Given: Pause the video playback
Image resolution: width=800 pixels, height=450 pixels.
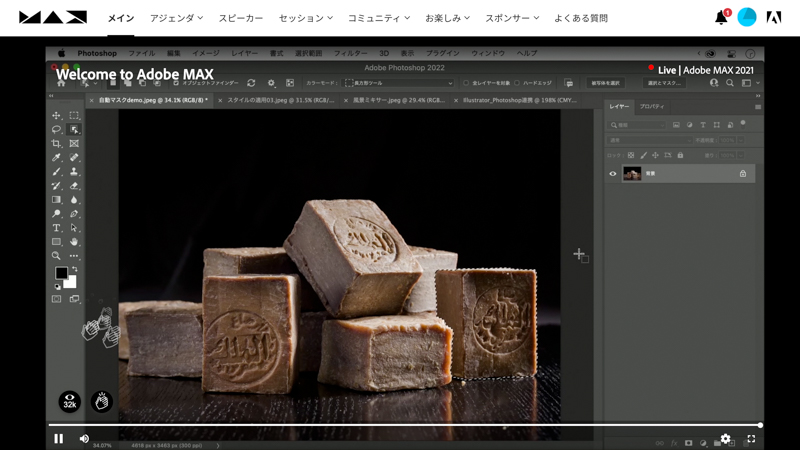Looking at the screenshot, I should coord(59,439).
